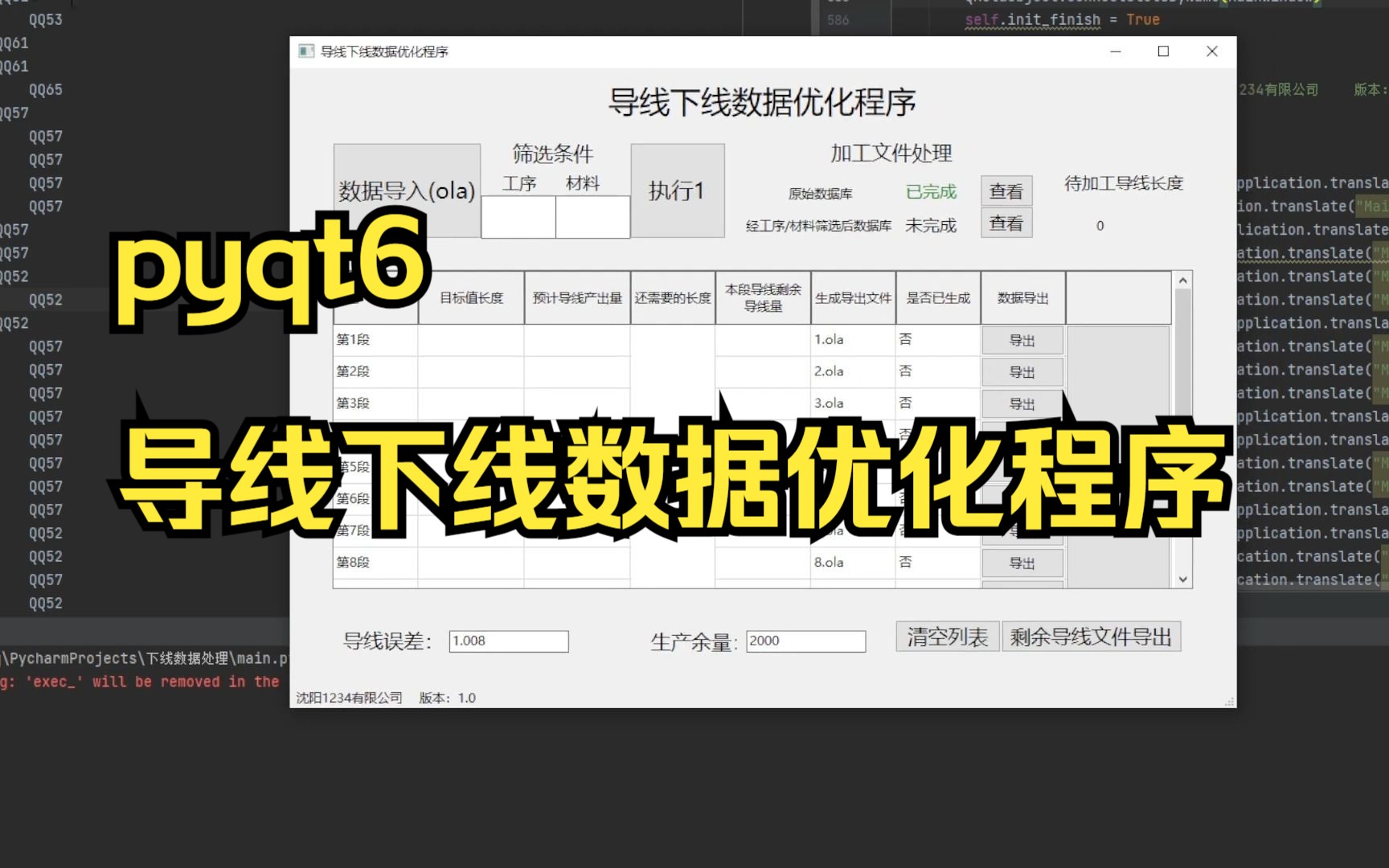Screen dimensions: 1389x868
Task: Click the 是否已生成 column header
Action: (938, 298)
